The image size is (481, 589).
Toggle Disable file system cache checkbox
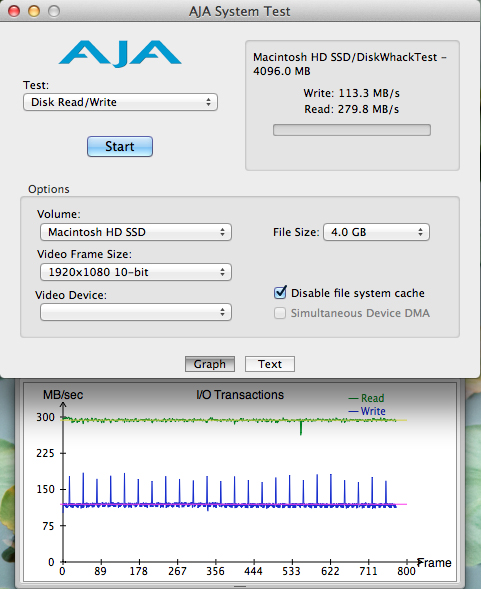(280, 293)
